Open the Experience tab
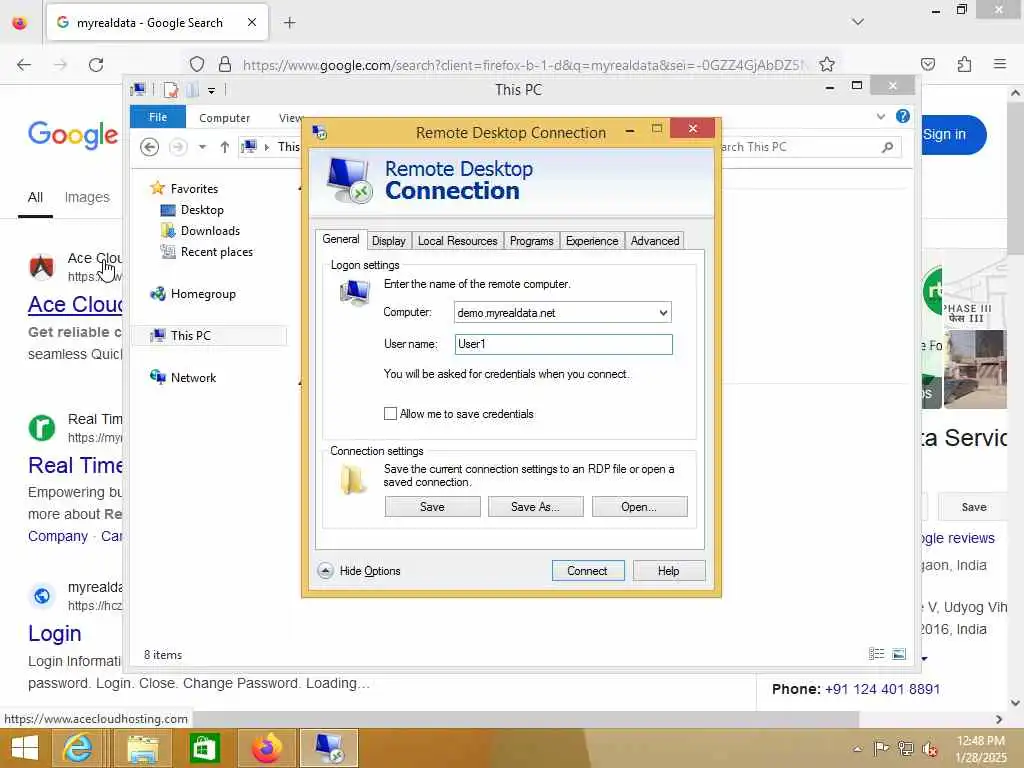The width and height of the screenshot is (1024, 768). [592, 241]
